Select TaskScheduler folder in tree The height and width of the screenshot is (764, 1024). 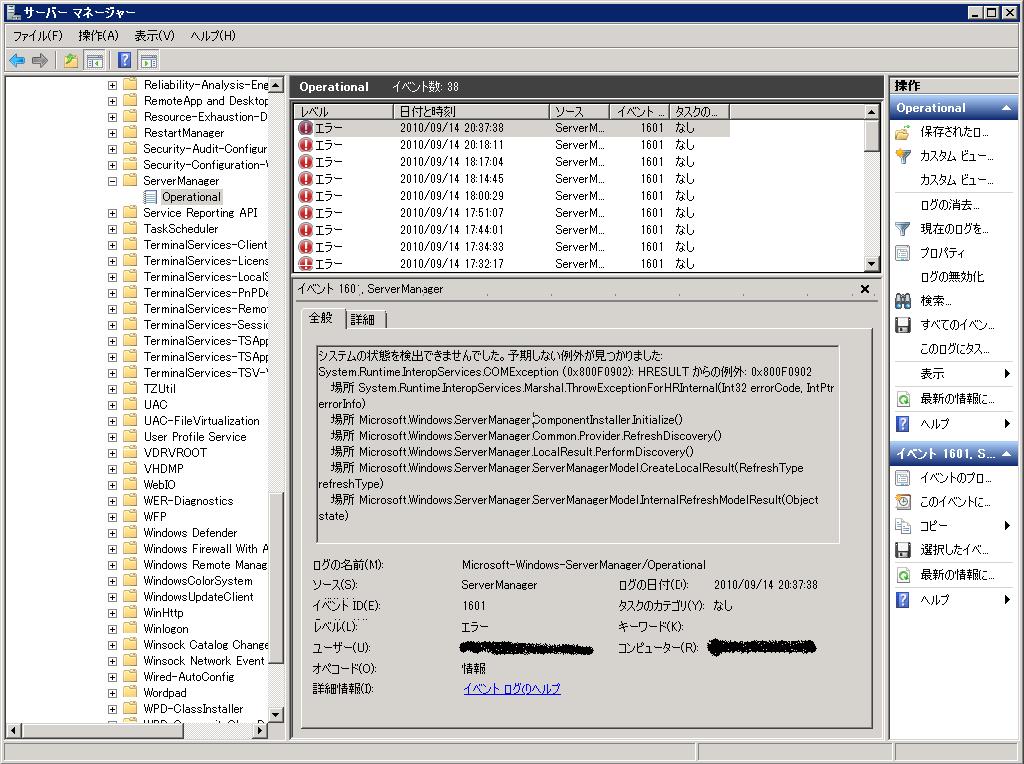tap(181, 229)
